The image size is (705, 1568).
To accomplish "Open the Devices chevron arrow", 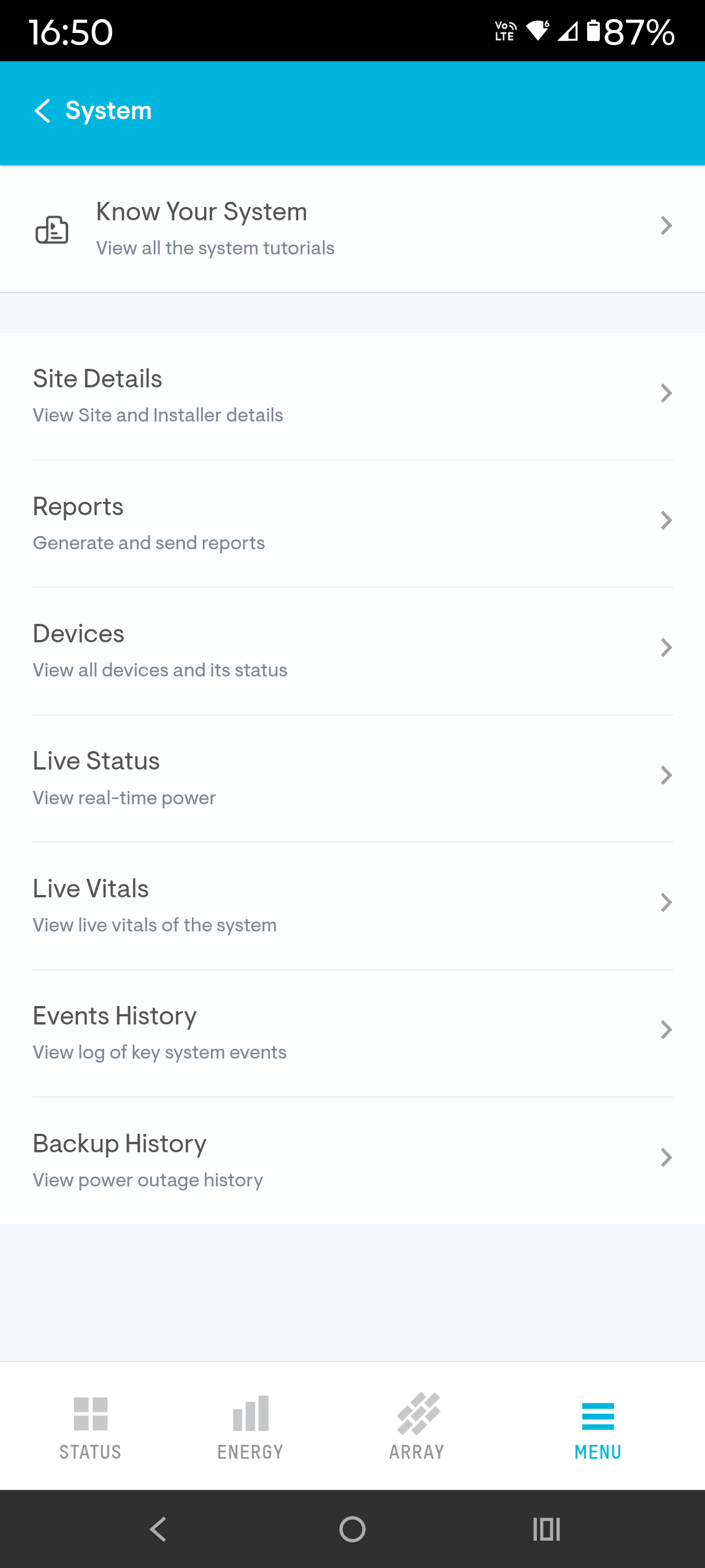I will tap(666, 648).
